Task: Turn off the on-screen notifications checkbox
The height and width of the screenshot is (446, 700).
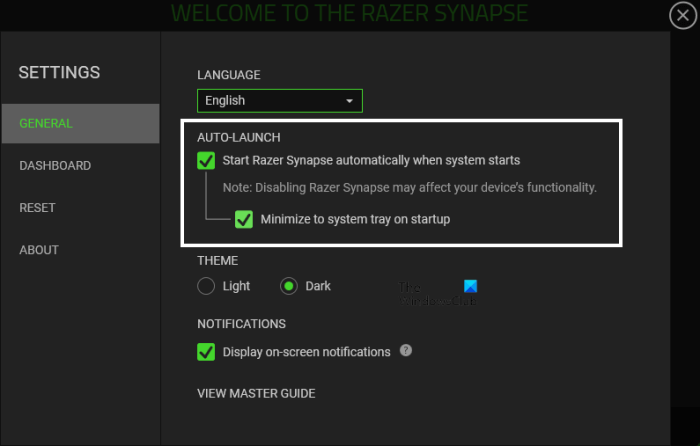Action: point(207,352)
